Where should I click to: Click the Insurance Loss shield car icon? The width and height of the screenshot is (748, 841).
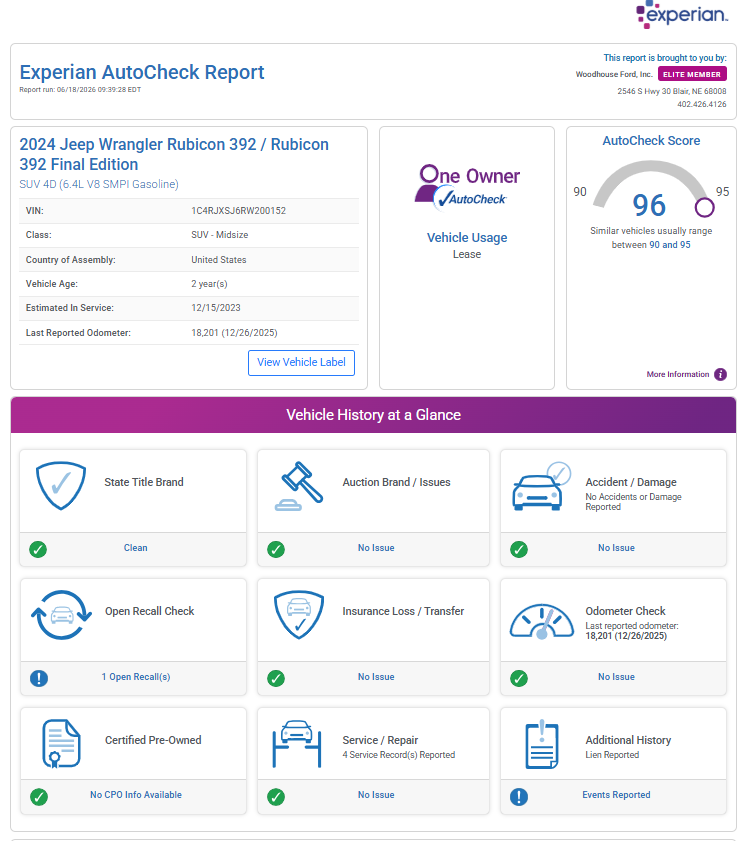pyautogui.click(x=299, y=615)
